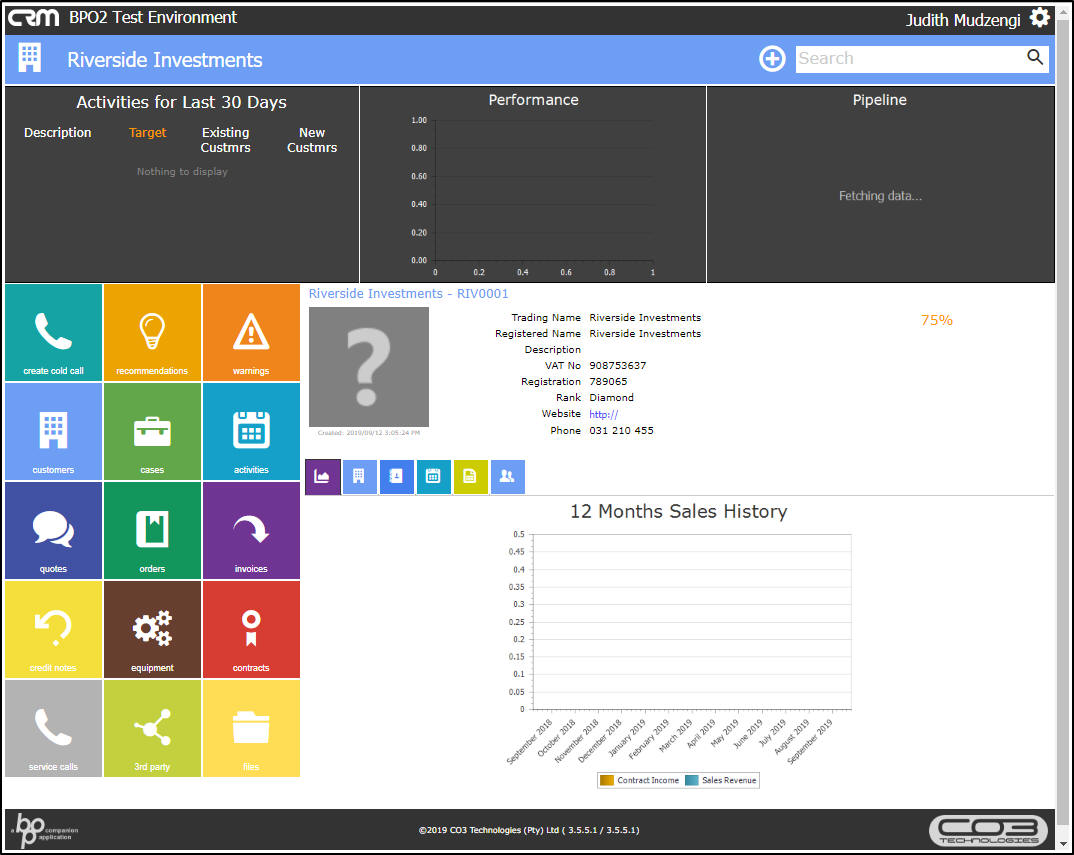Open the service calls tile
The height and width of the screenshot is (855, 1074).
53,728
